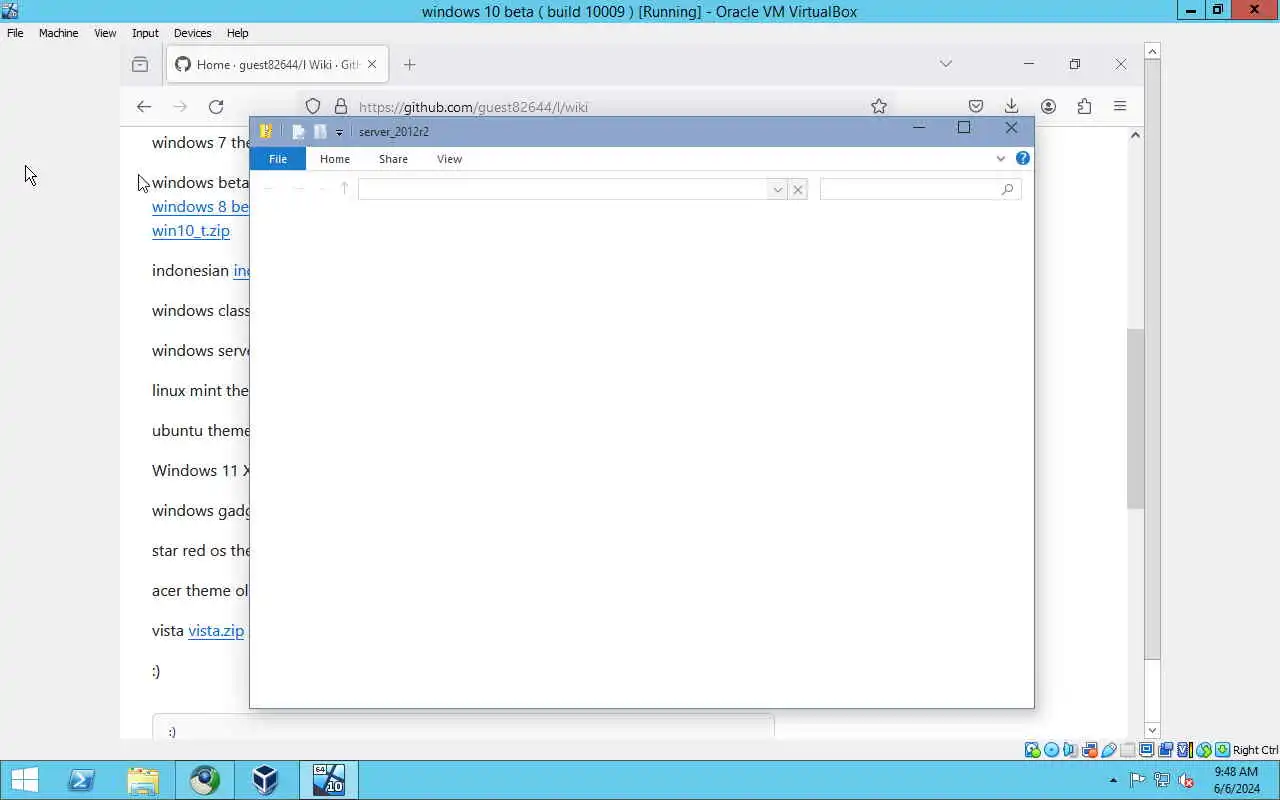
Task: Open the blue File tab in Explorer
Action: tap(278, 159)
